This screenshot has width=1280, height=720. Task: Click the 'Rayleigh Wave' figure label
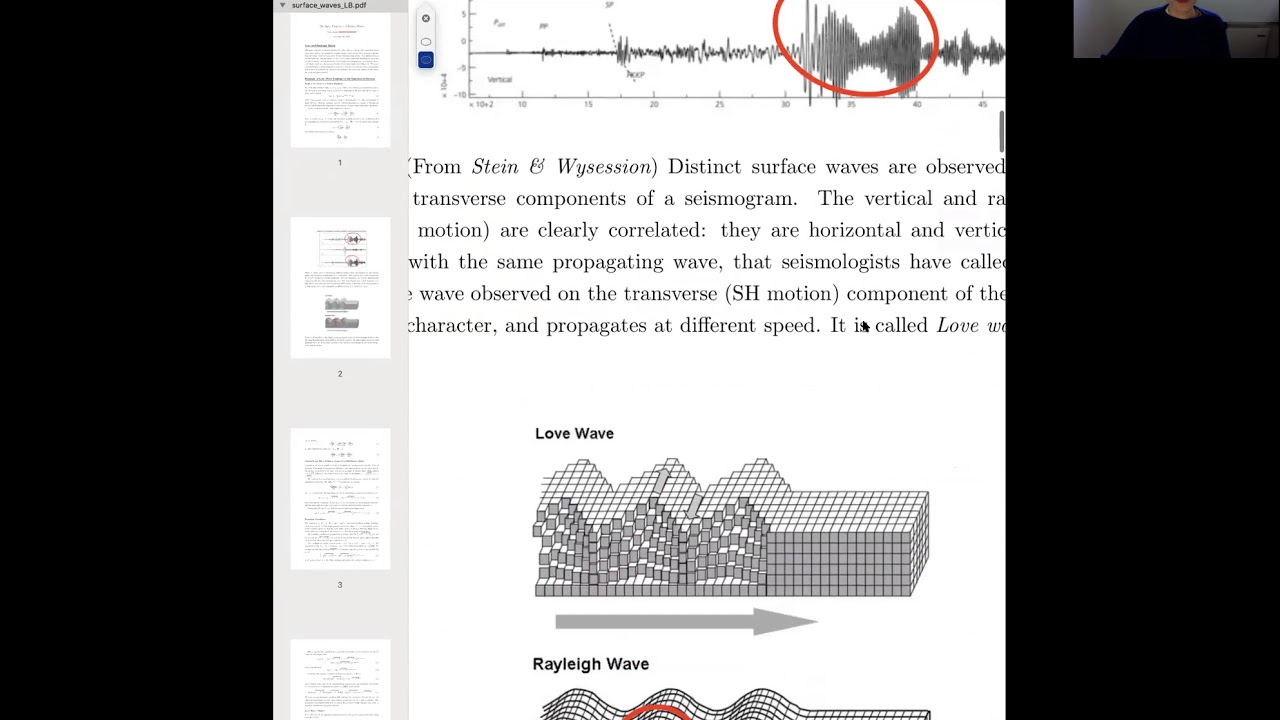tap(590, 664)
